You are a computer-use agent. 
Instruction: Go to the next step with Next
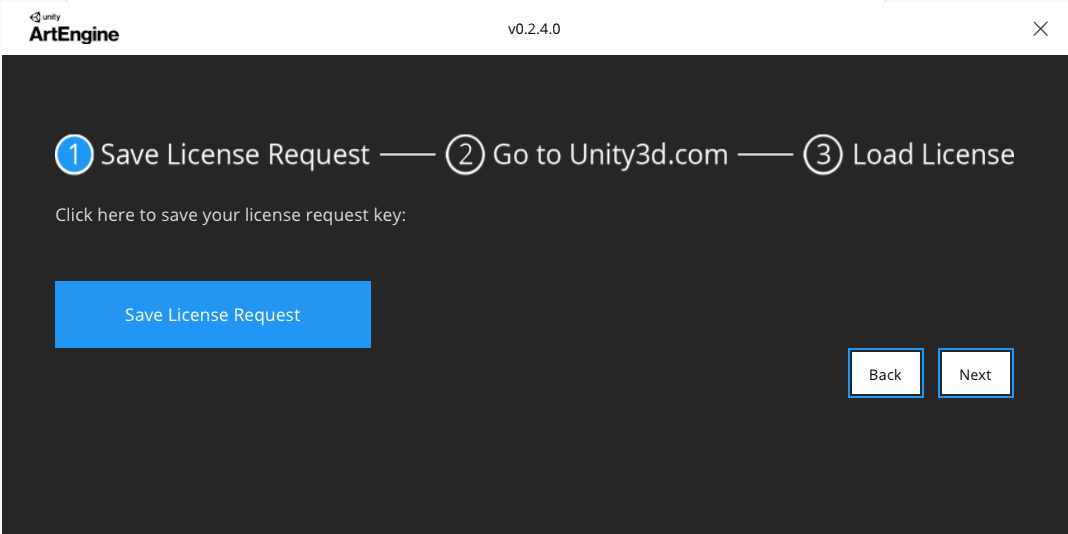[975, 373]
